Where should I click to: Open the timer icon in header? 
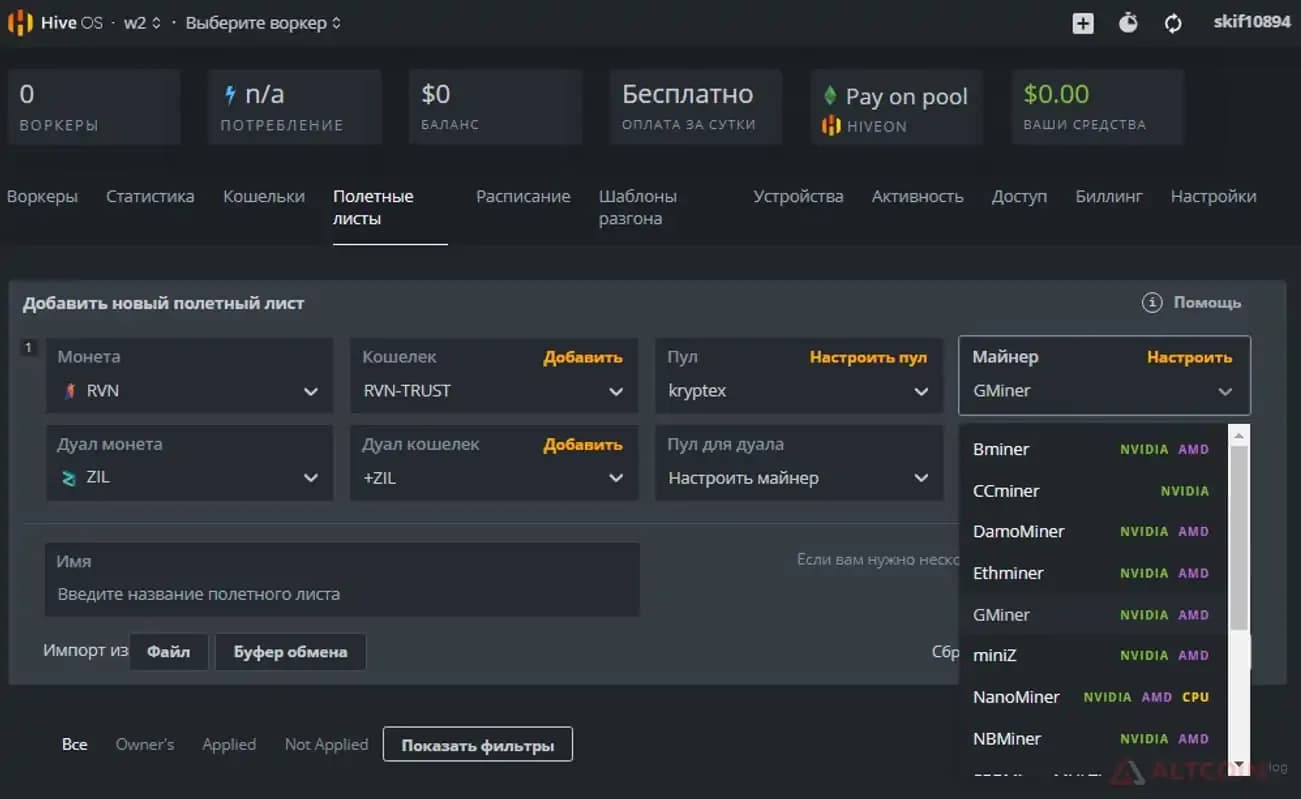(1128, 22)
